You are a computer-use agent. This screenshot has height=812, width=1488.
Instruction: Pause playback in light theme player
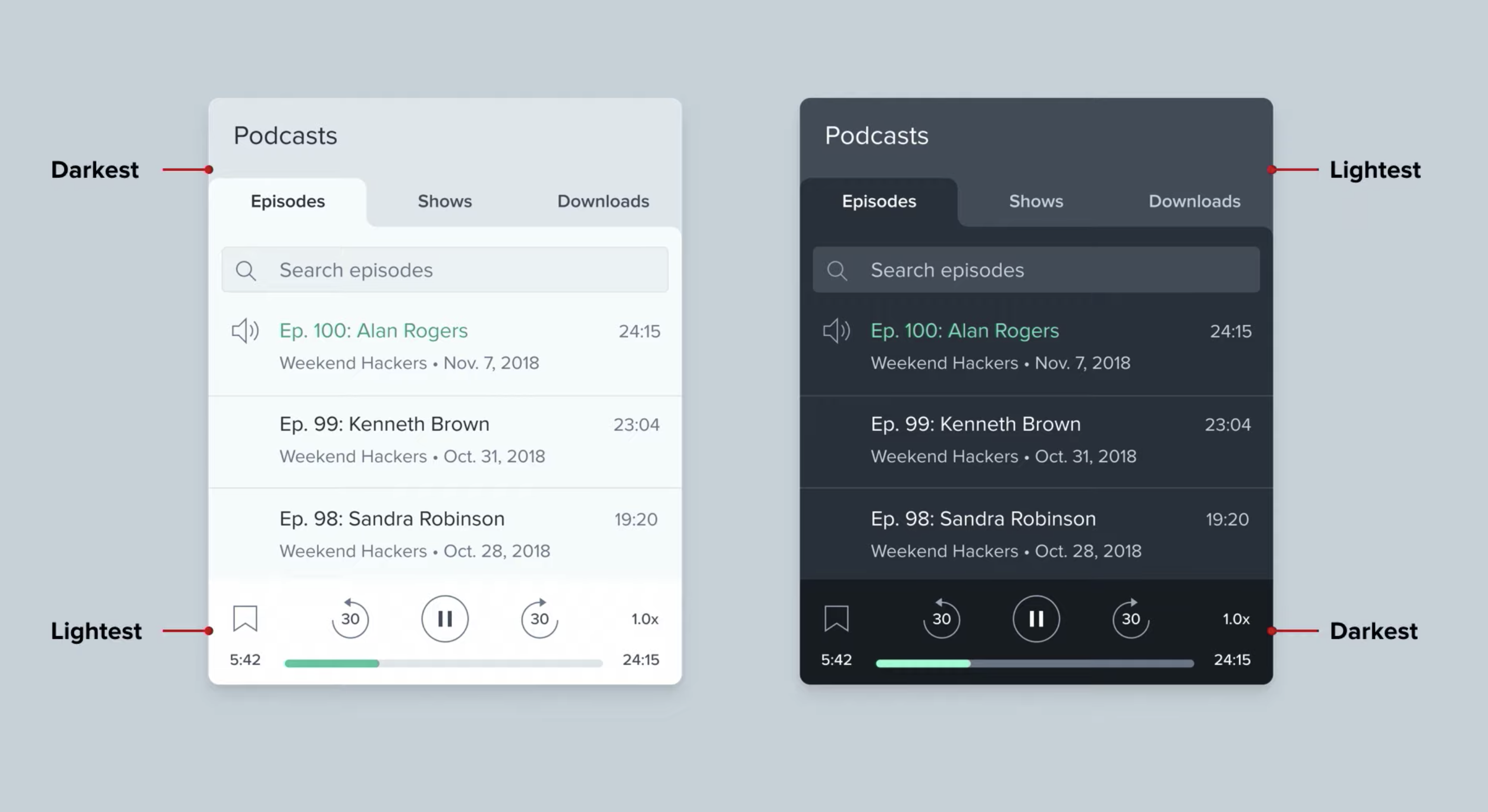(445, 619)
